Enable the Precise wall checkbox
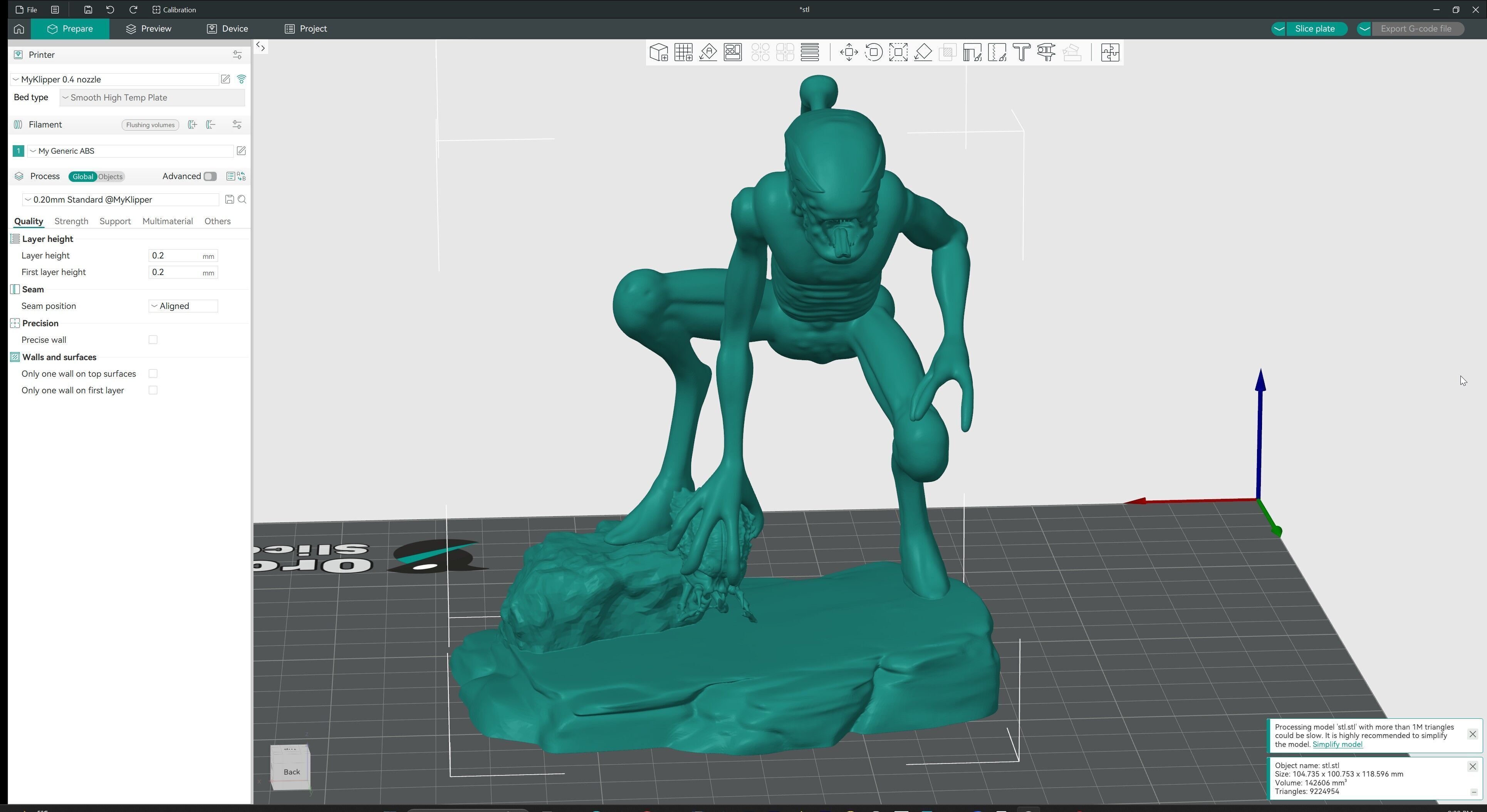 click(153, 340)
